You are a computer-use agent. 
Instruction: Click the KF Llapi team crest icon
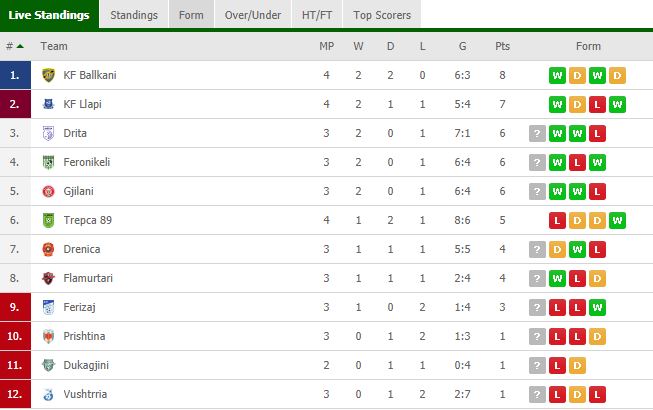(x=48, y=104)
